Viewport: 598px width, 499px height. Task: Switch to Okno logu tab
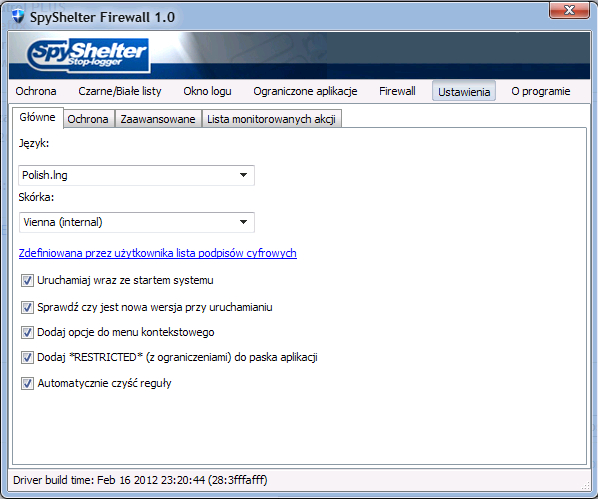pyautogui.click(x=207, y=91)
